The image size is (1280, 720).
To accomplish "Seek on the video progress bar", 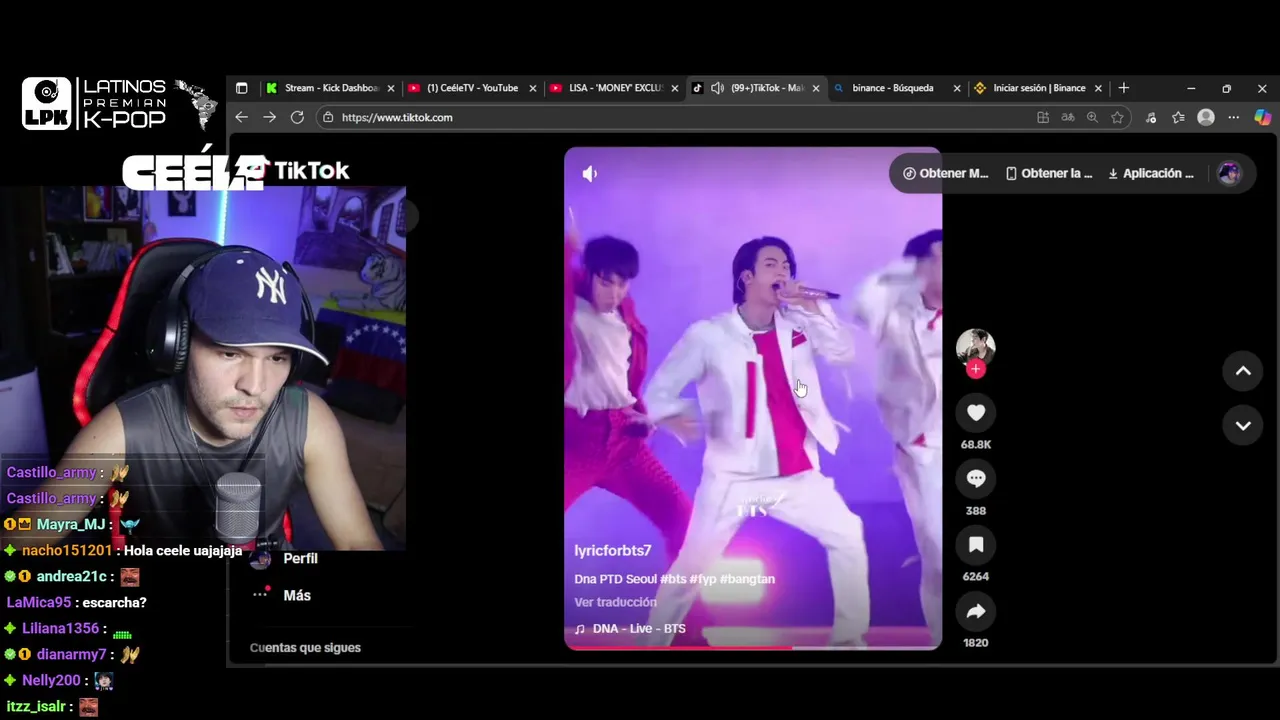I will 753,648.
